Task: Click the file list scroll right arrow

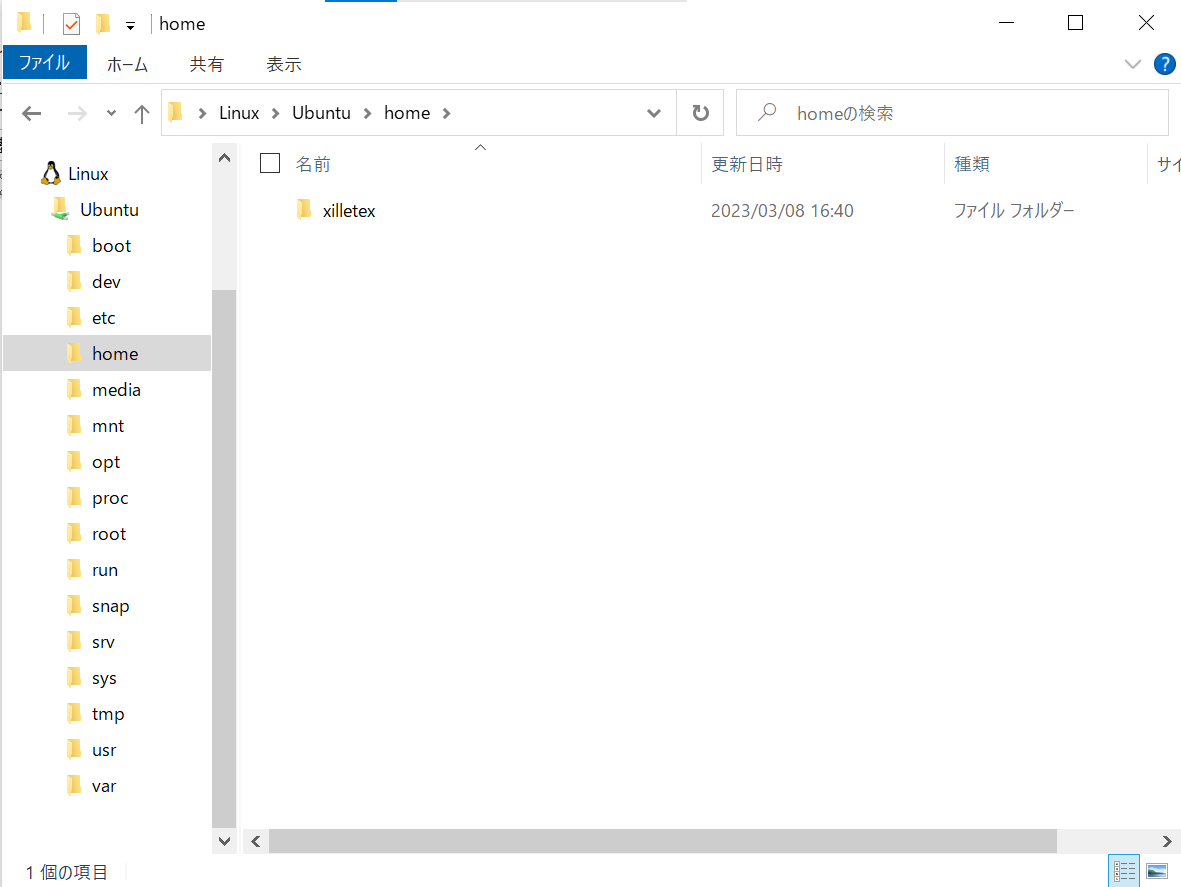Action: coord(1167,841)
